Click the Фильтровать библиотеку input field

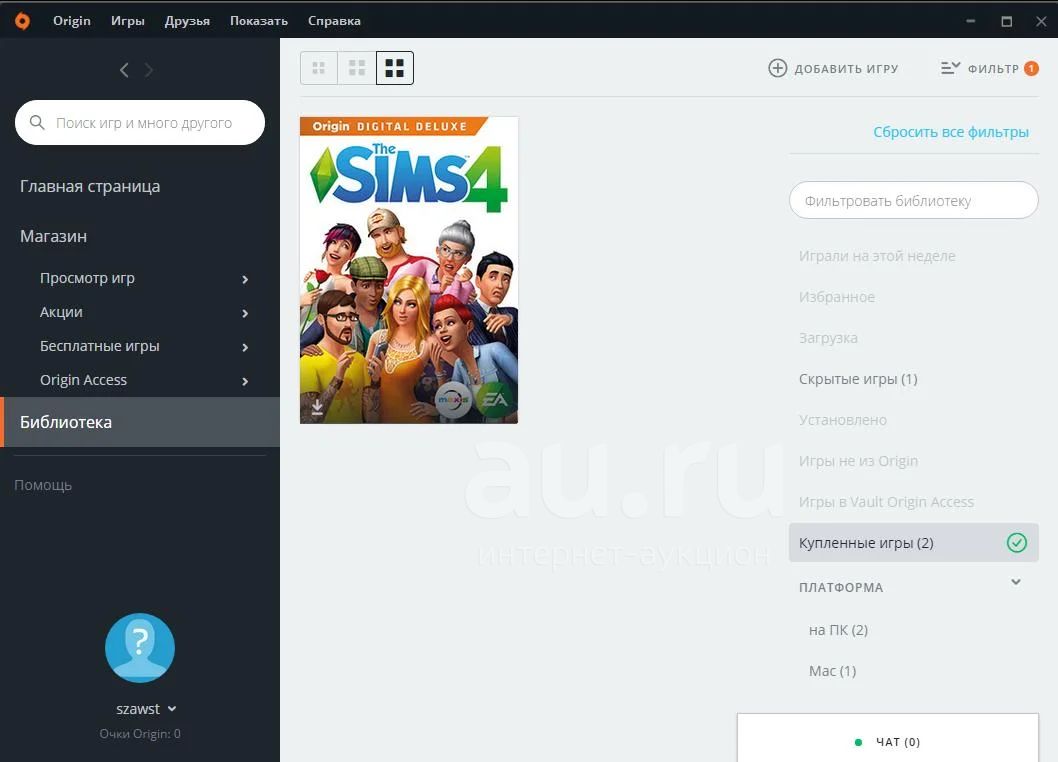[914, 200]
